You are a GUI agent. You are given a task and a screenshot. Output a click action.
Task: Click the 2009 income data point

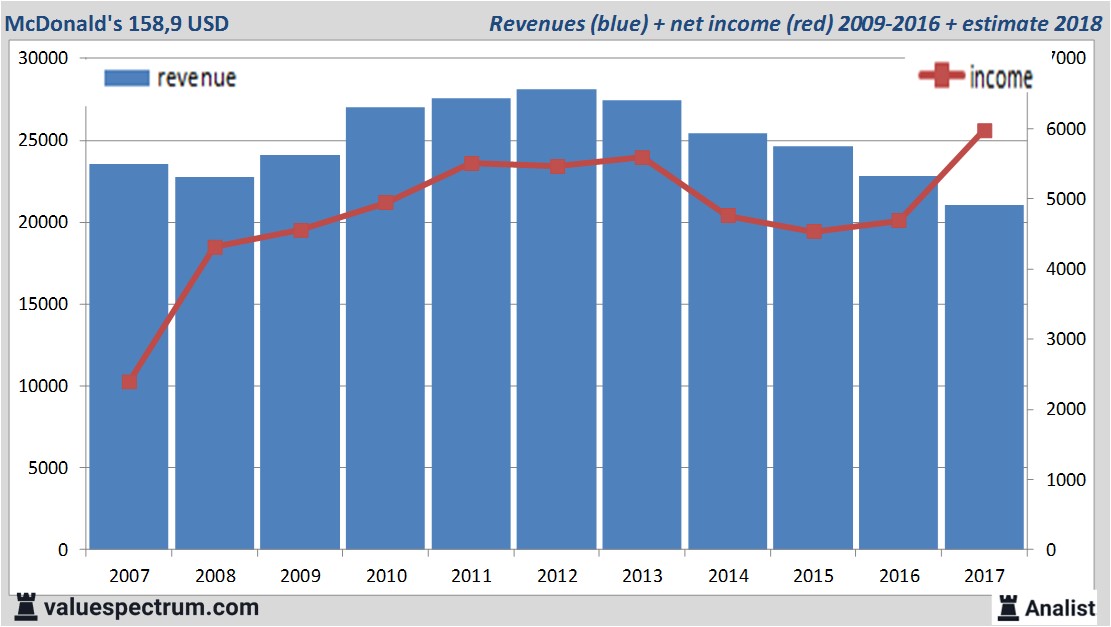tap(300, 230)
